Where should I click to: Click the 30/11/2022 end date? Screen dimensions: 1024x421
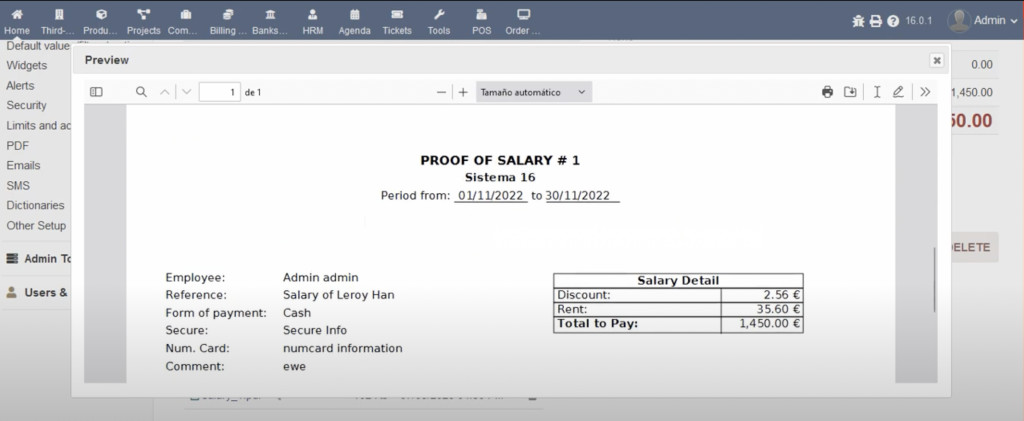pos(578,195)
